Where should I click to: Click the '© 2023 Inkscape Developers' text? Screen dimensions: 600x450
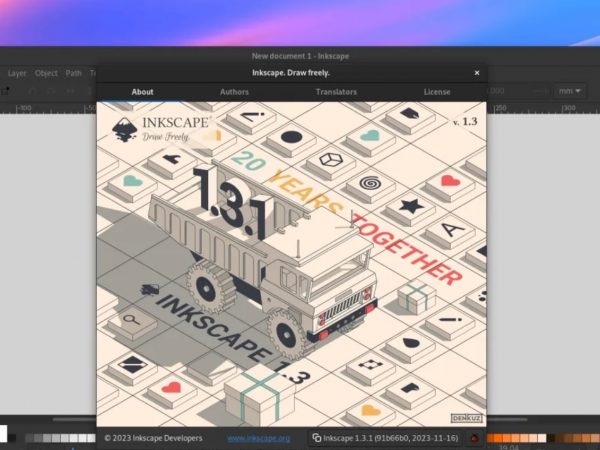click(x=153, y=438)
